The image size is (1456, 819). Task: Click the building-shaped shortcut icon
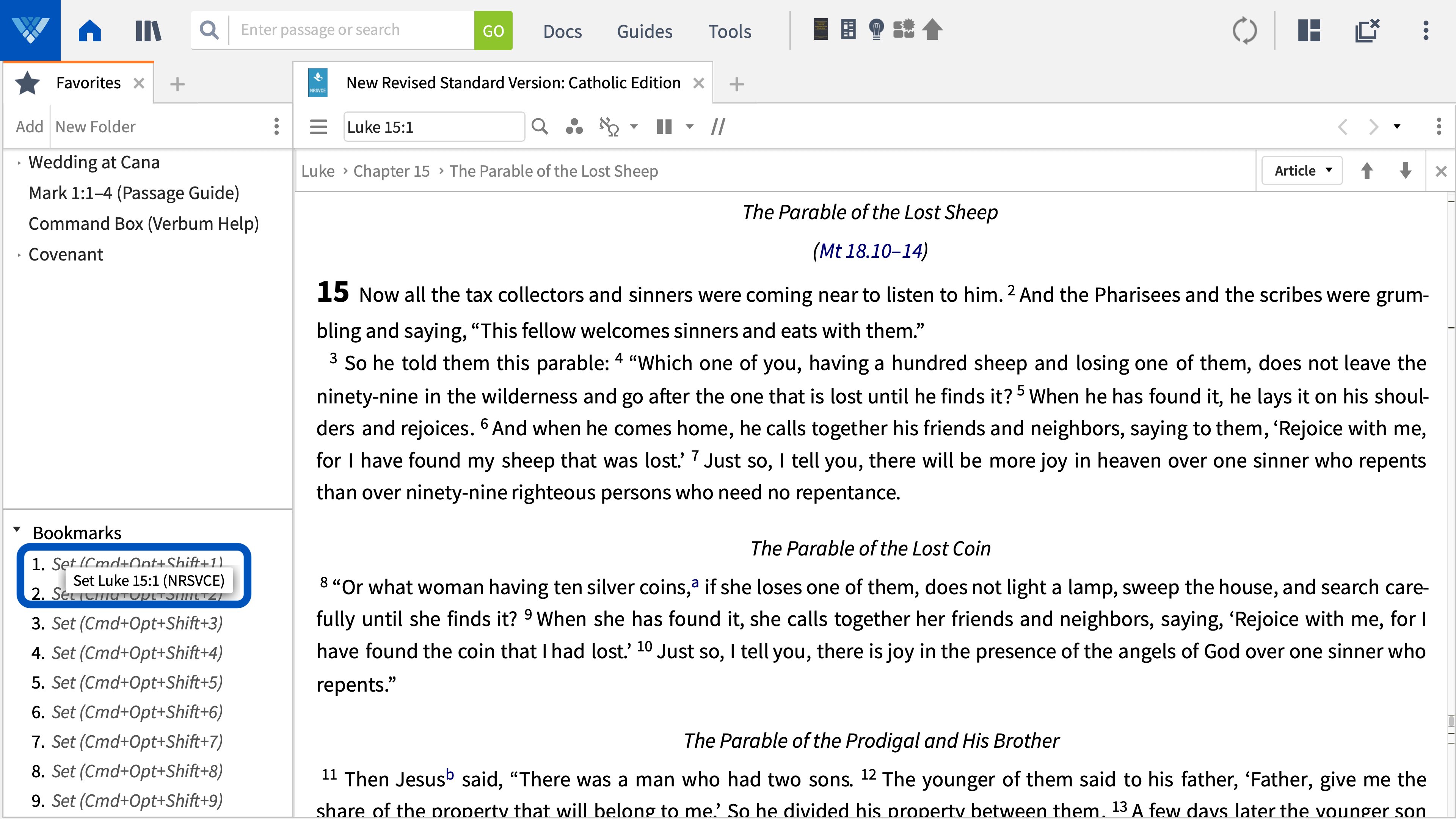pyautogui.click(x=849, y=30)
